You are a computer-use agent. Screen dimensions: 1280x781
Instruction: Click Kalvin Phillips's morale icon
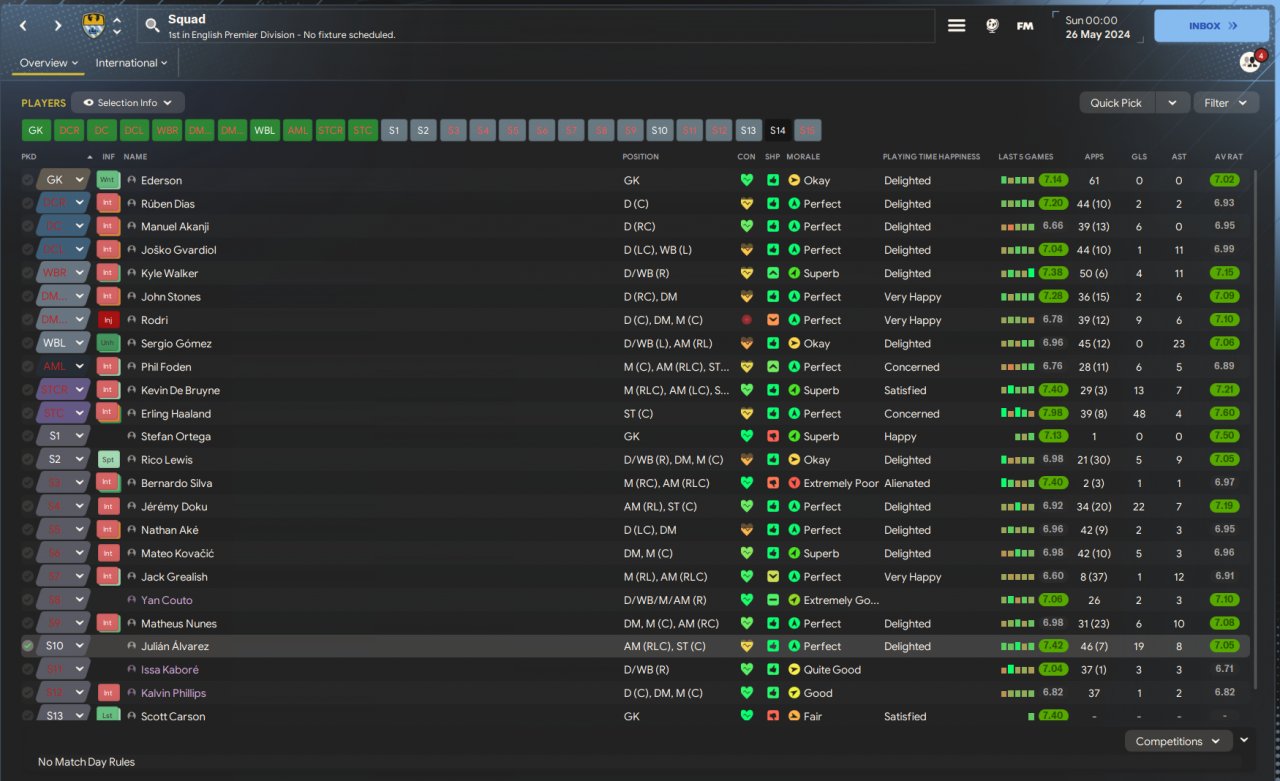[794, 693]
